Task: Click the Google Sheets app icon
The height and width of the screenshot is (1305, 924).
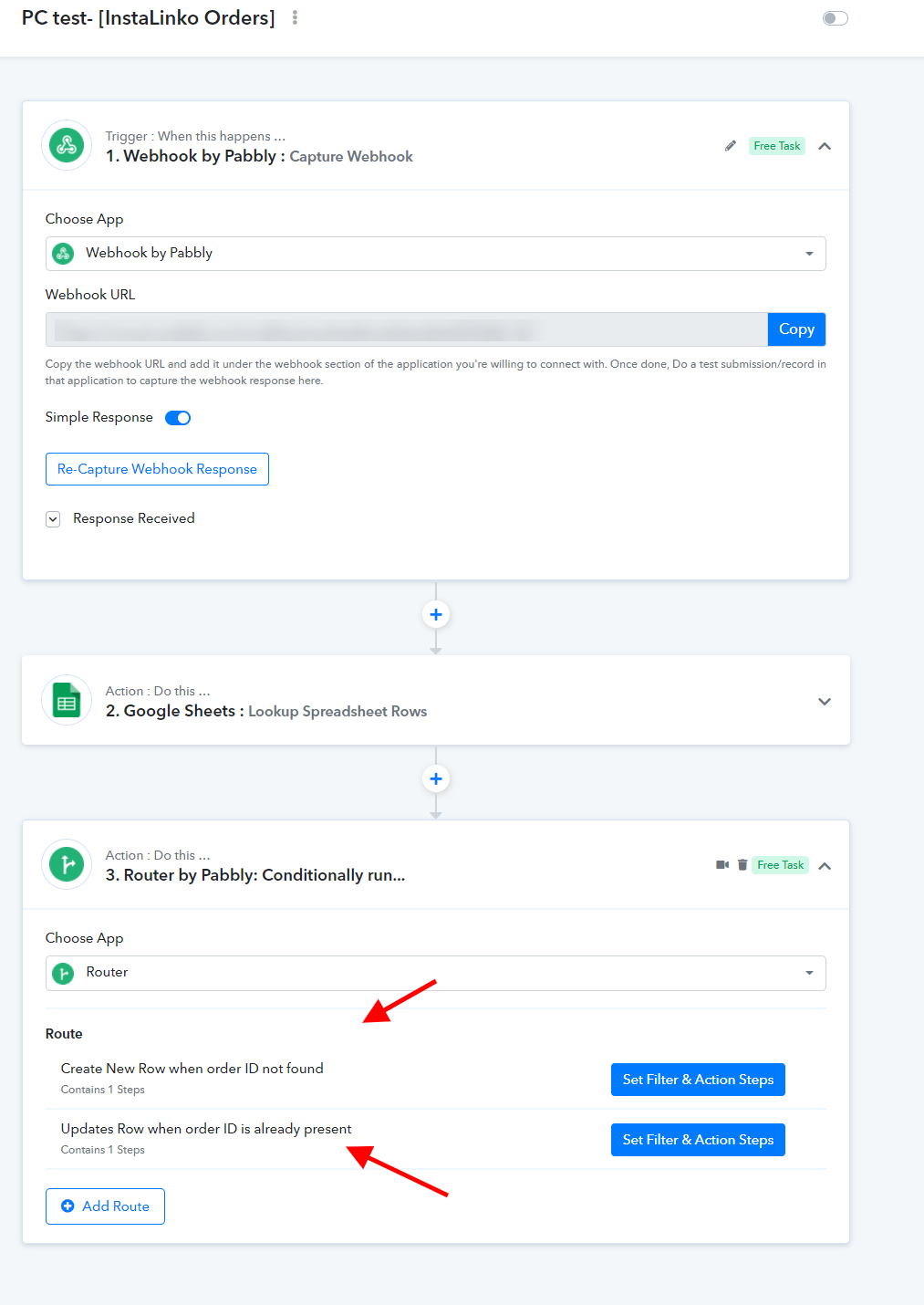Action: coord(67,701)
